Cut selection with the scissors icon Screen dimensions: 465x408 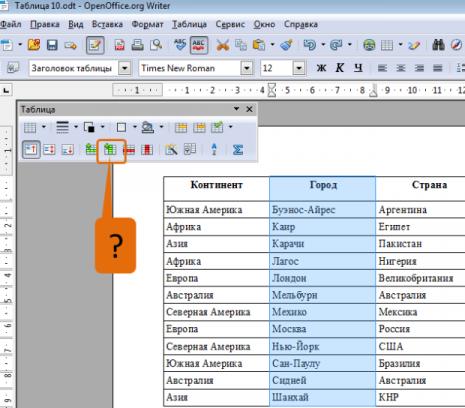point(223,45)
